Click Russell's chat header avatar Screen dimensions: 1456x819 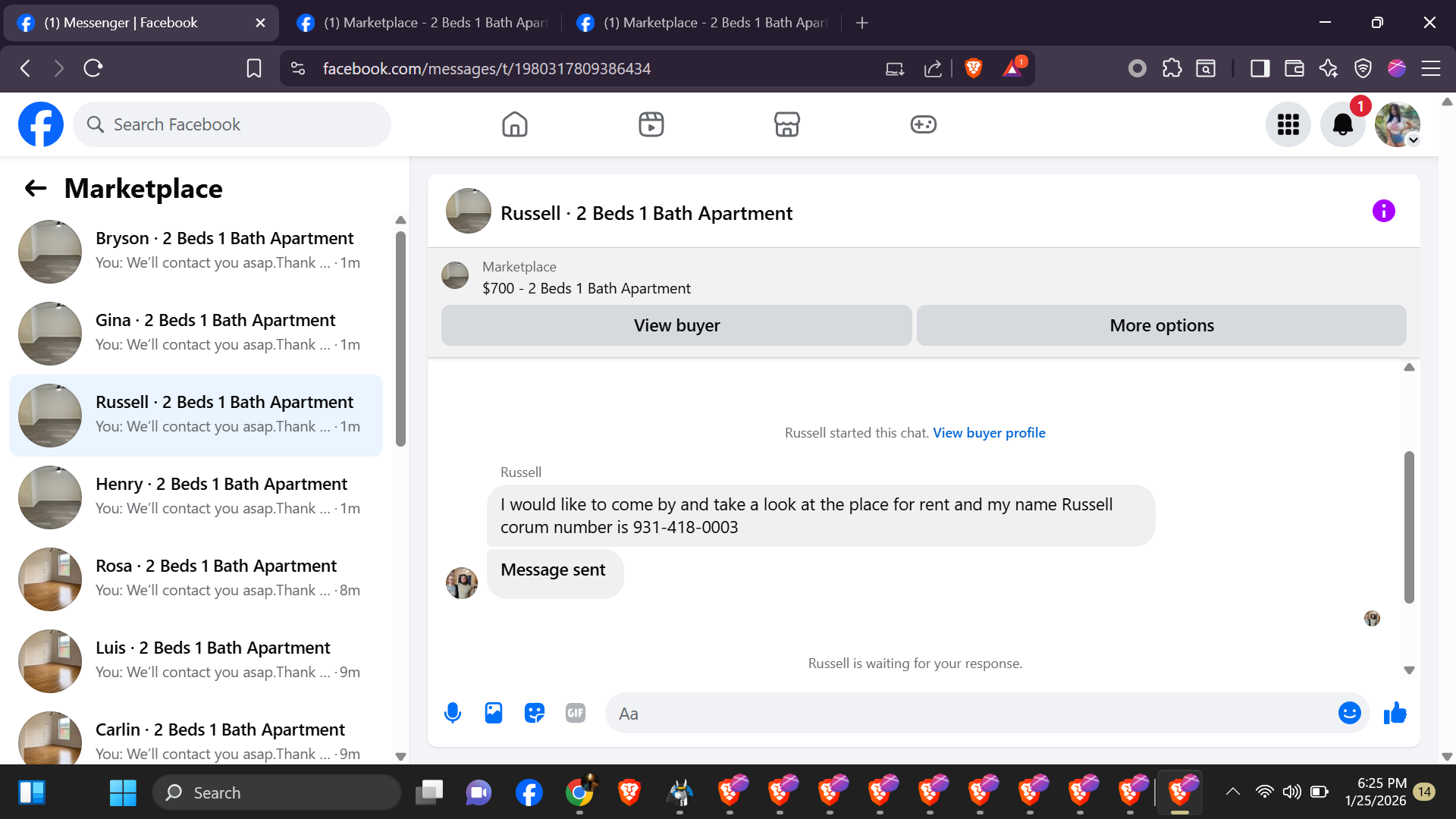[469, 211]
